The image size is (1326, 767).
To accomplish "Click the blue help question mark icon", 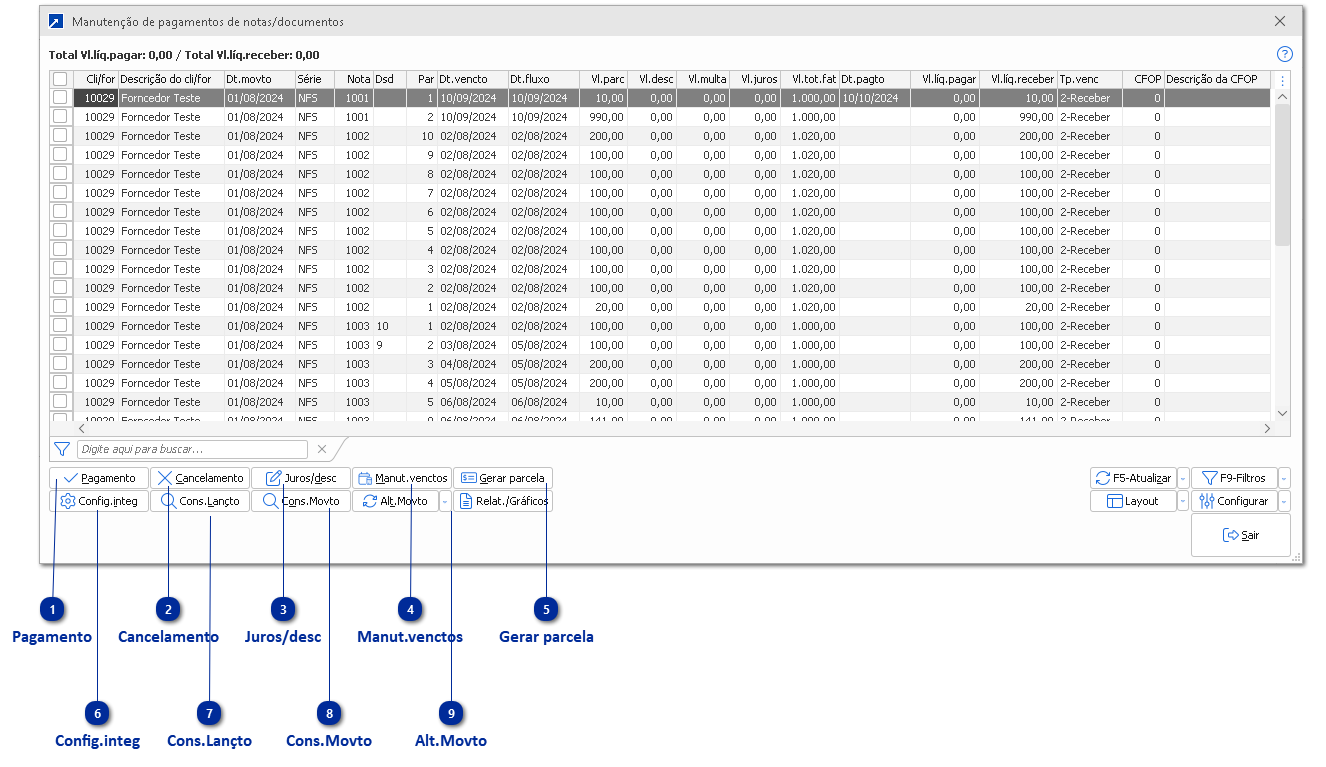I will [x=1285, y=55].
